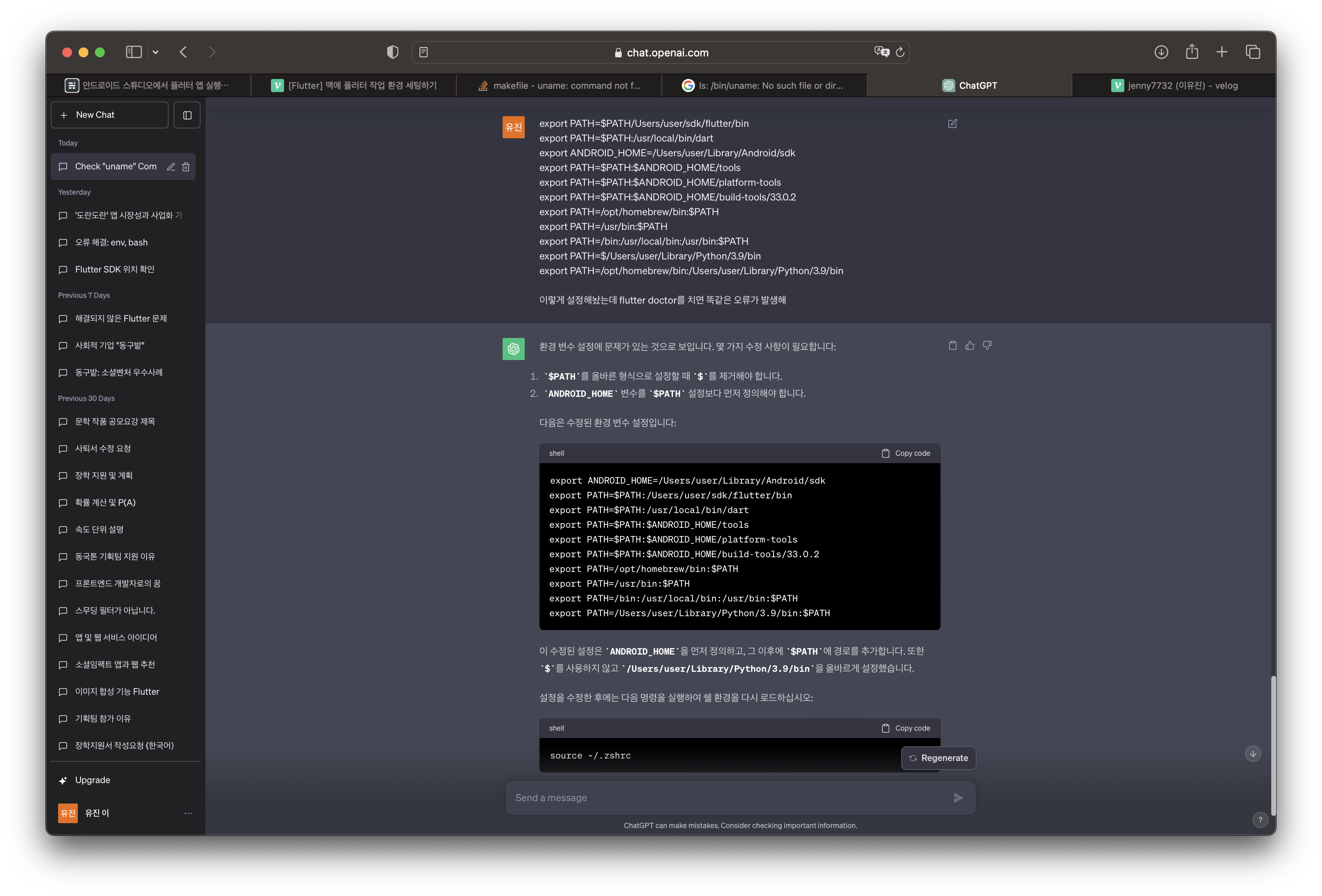Open the 스무딩 필터가 아닙니다. chat
The height and width of the screenshot is (896, 1322).
[124, 610]
